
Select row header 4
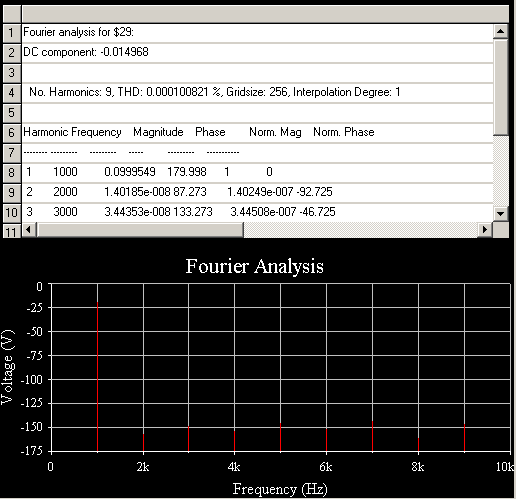[x=12, y=93]
